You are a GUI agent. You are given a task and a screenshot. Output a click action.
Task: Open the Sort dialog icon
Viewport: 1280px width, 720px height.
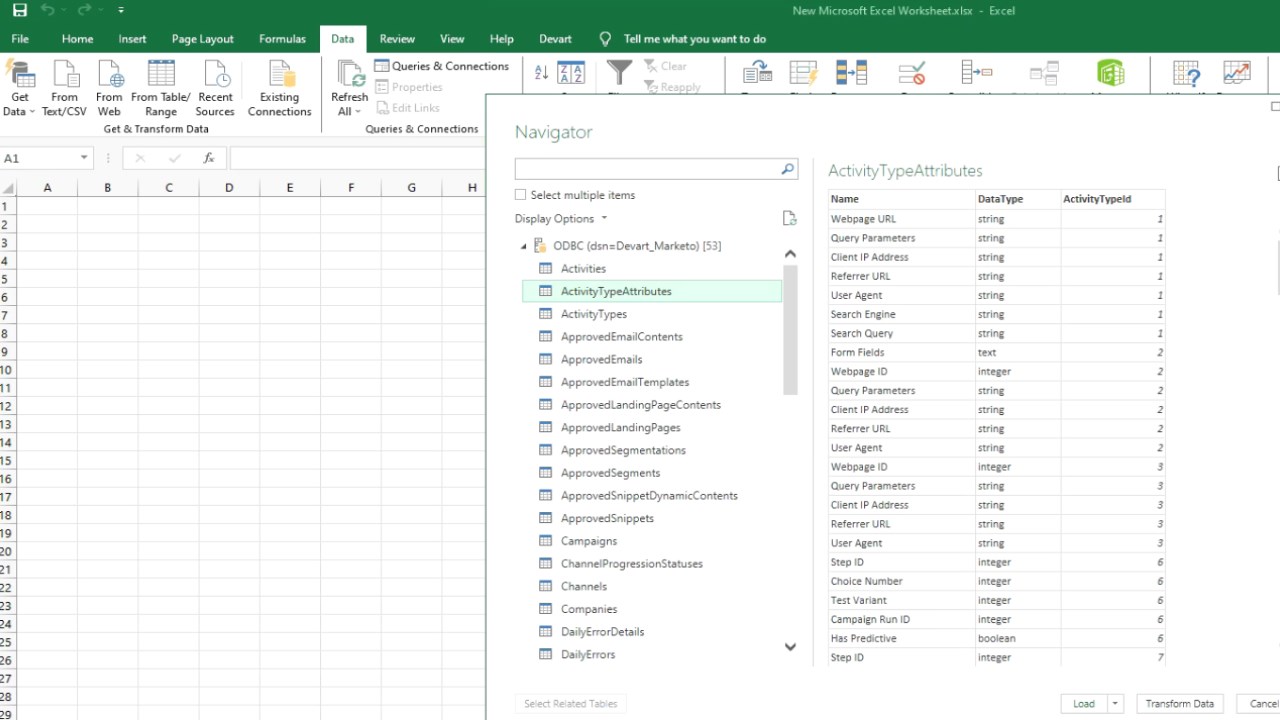coord(571,73)
